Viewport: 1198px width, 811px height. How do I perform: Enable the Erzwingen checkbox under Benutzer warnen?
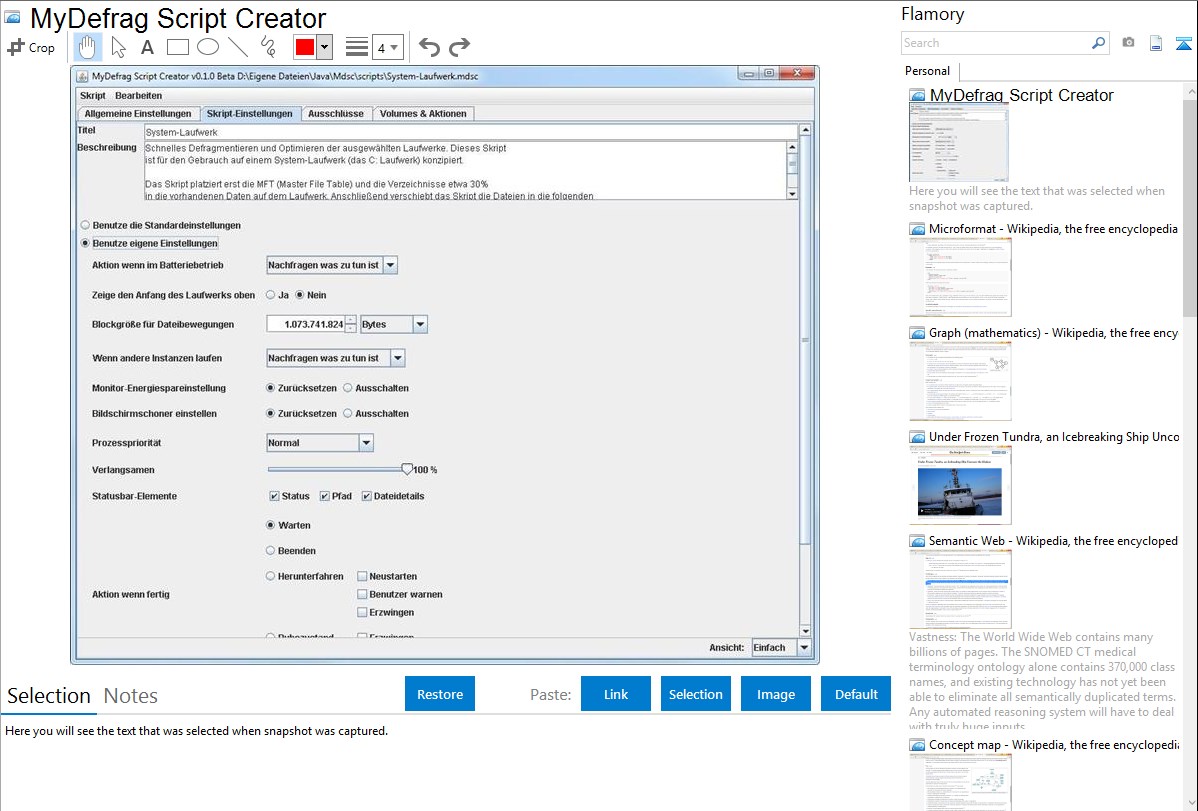[362, 612]
